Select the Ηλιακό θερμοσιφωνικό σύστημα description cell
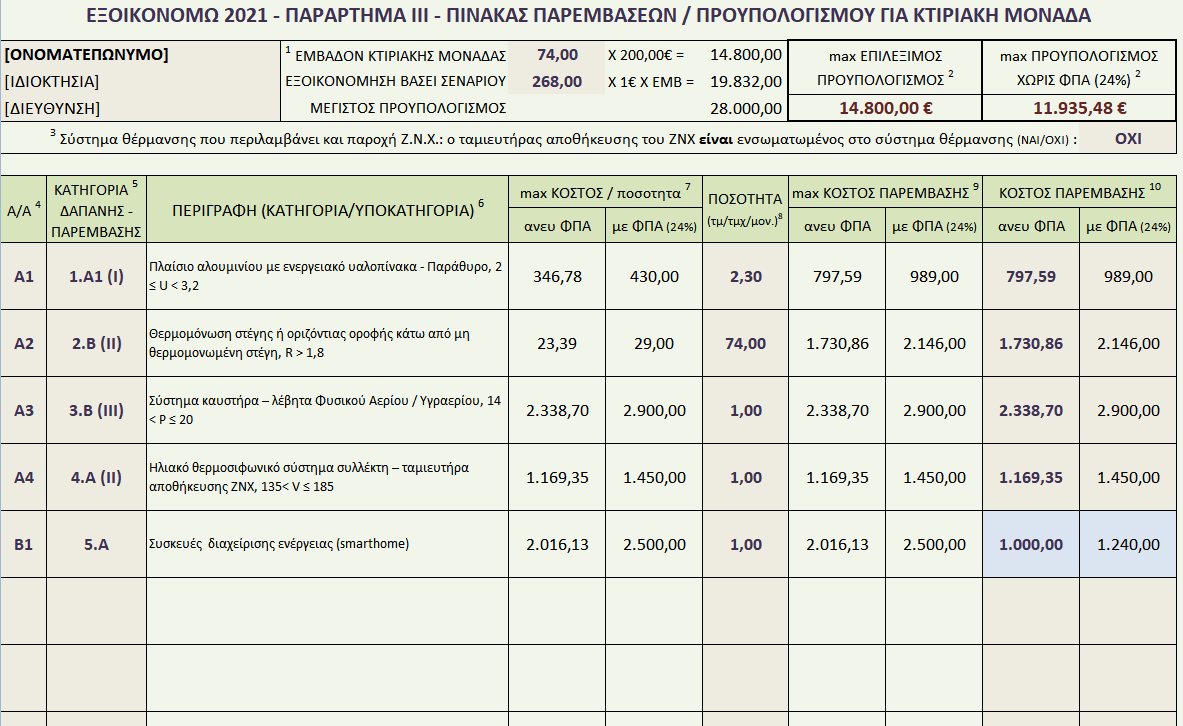1183x726 pixels. [x=327, y=477]
